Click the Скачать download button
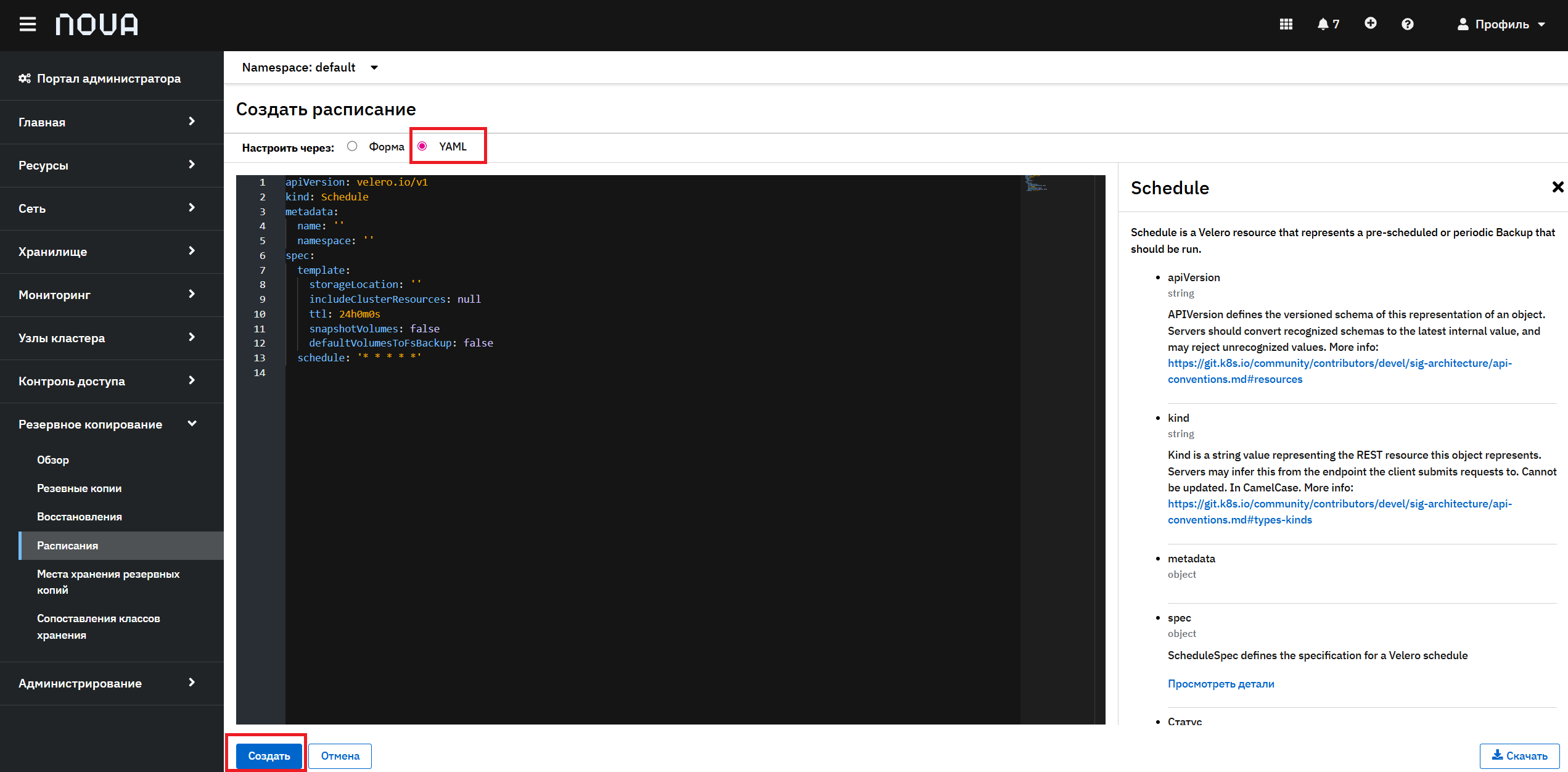The width and height of the screenshot is (1568, 772). pos(1519,755)
